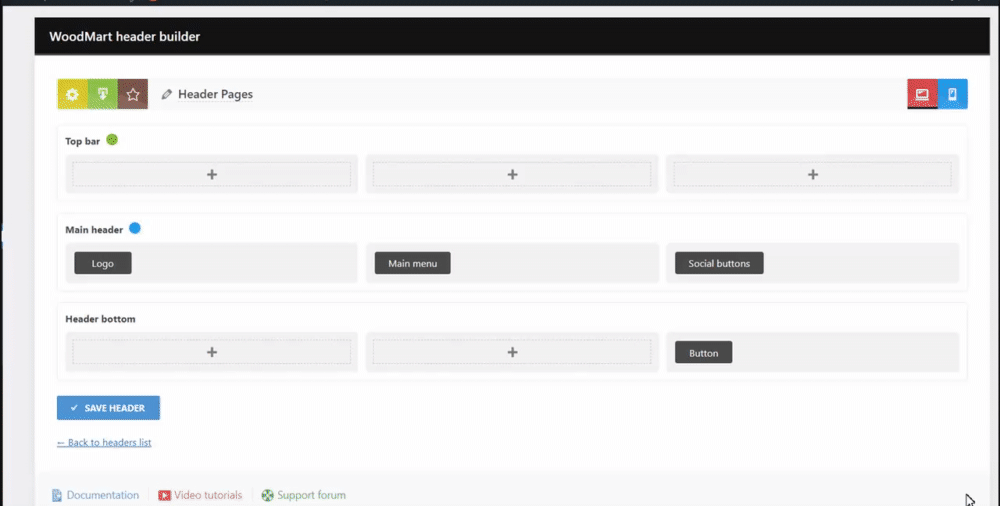Open header settings gear icon

[x=72, y=94]
